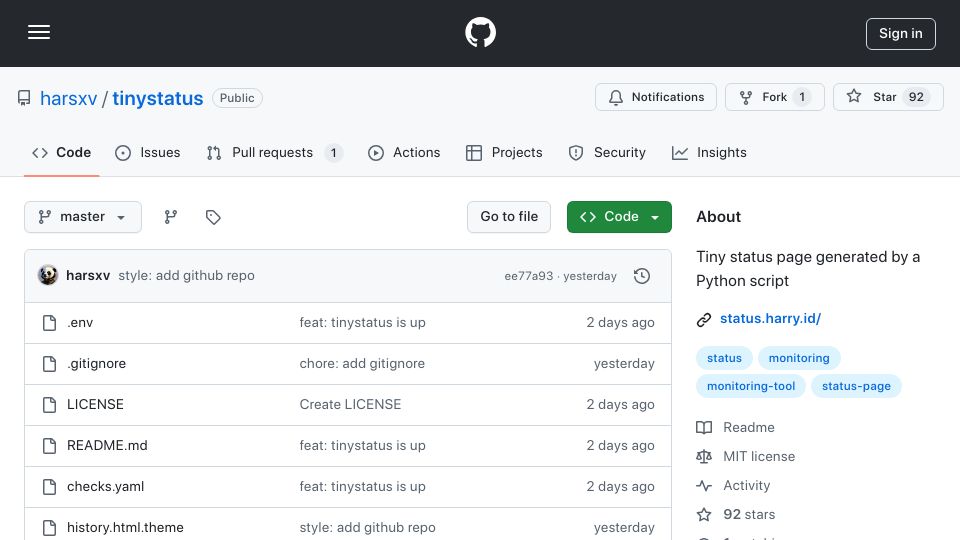The width and height of the screenshot is (960, 540).
Task: Open the status.harry.id/ website link
Action: coord(770,318)
